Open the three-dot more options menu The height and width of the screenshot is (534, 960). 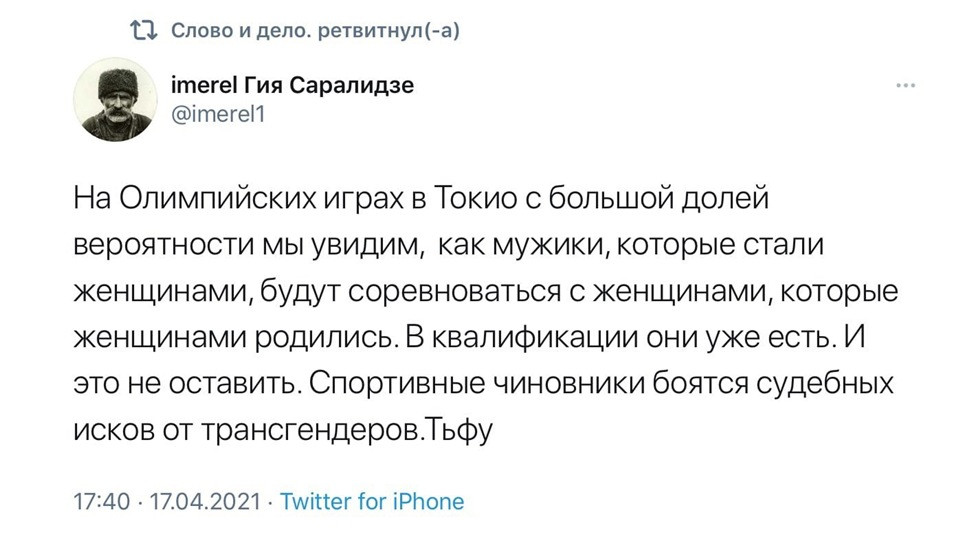tap(906, 87)
